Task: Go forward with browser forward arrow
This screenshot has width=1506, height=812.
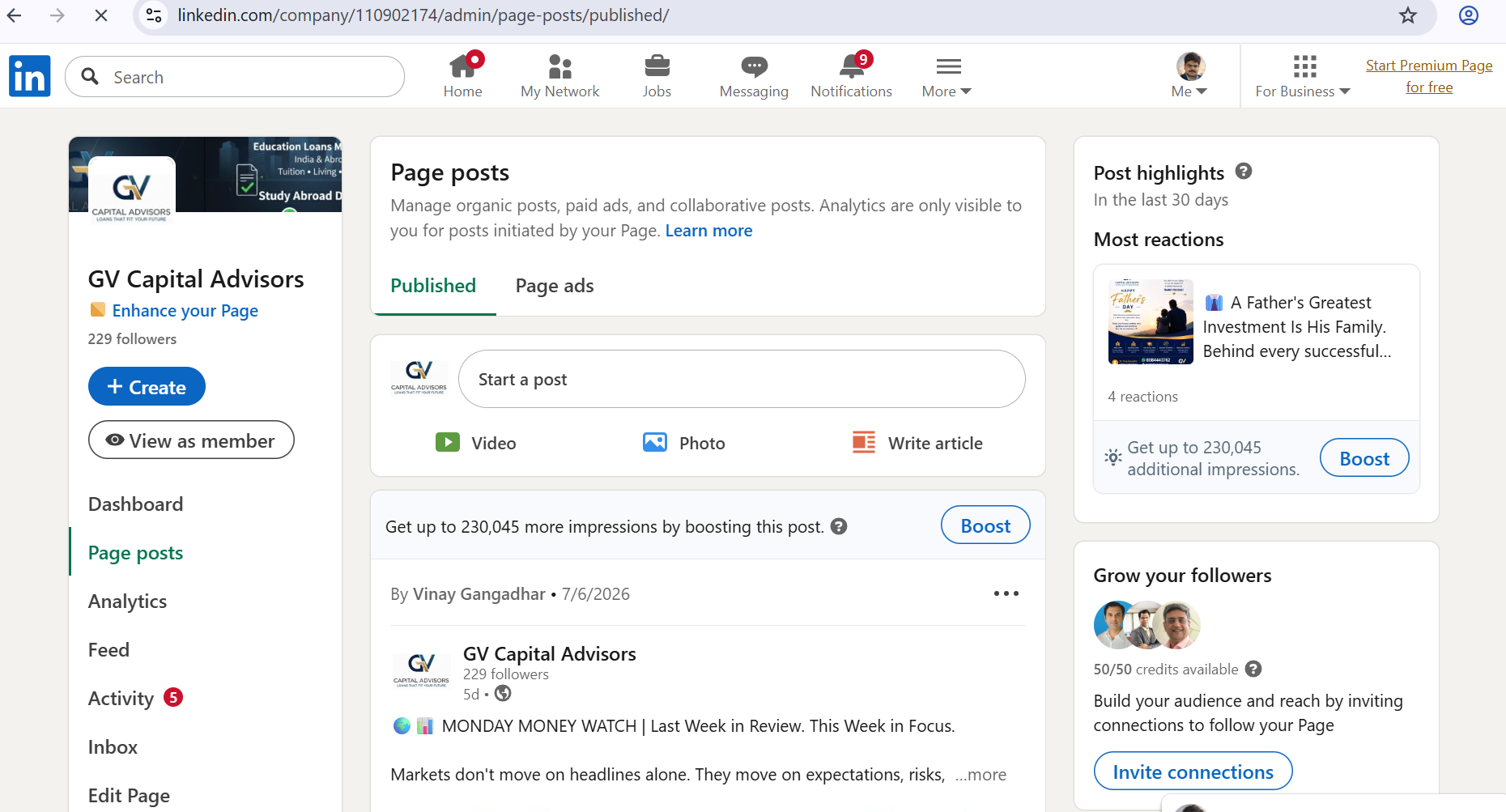Action: 57,15
